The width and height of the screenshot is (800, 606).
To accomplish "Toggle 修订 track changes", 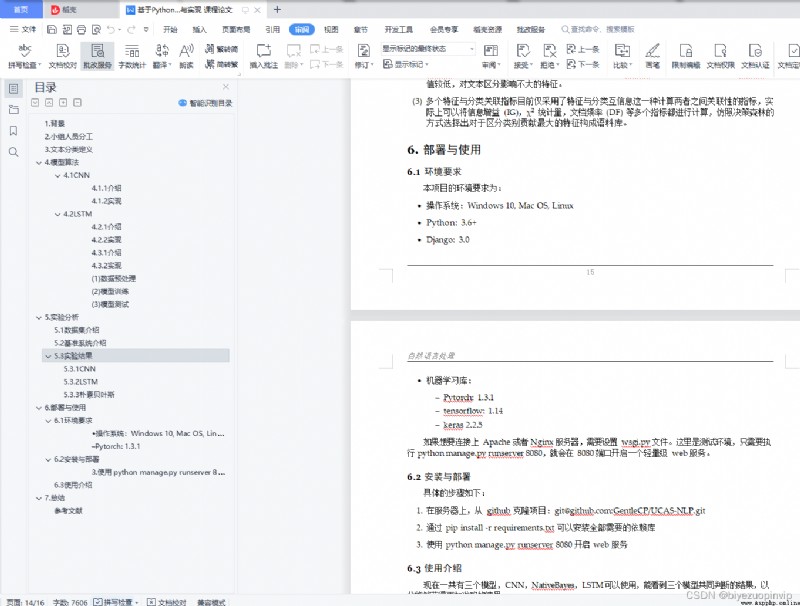I will [364, 56].
